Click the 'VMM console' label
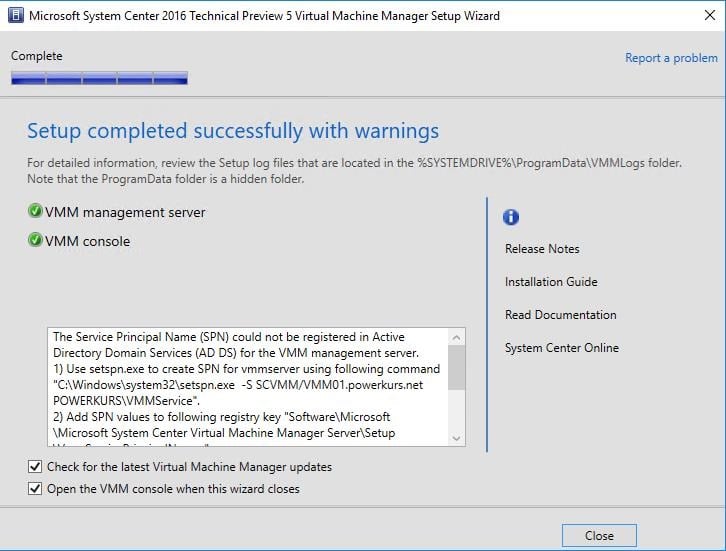 click(88, 241)
